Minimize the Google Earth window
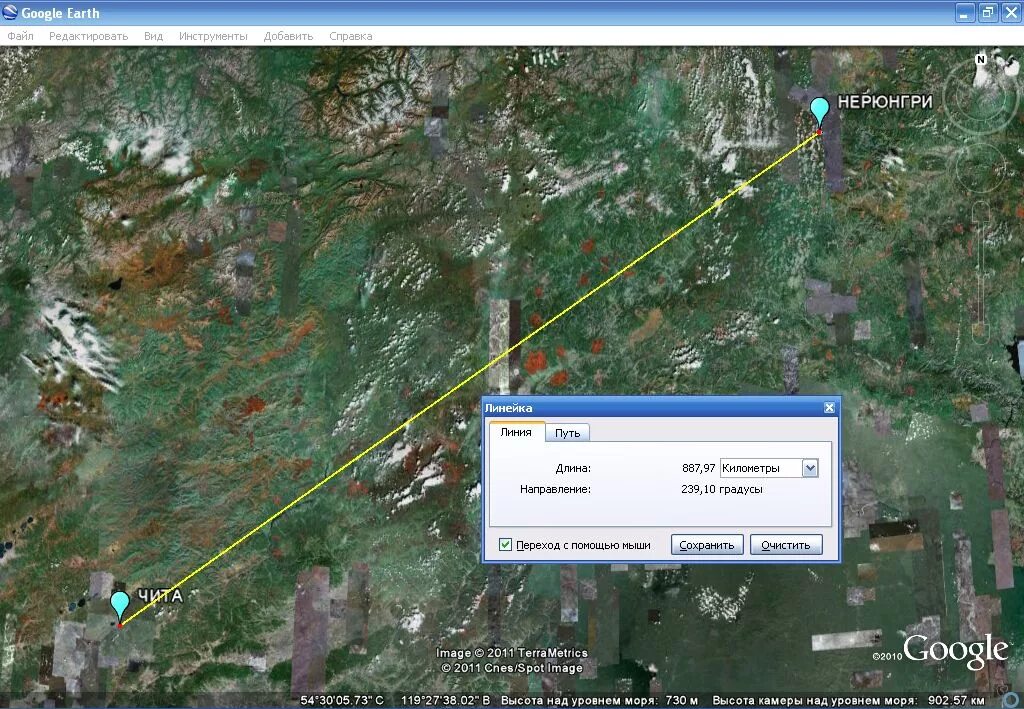The width and height of the screenshot is (1024, 709). [x=965, y=12]
